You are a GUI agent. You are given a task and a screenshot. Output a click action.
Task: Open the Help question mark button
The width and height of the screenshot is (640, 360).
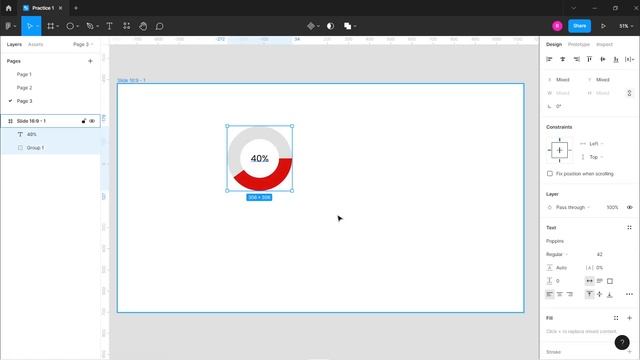tap(622, 343)
